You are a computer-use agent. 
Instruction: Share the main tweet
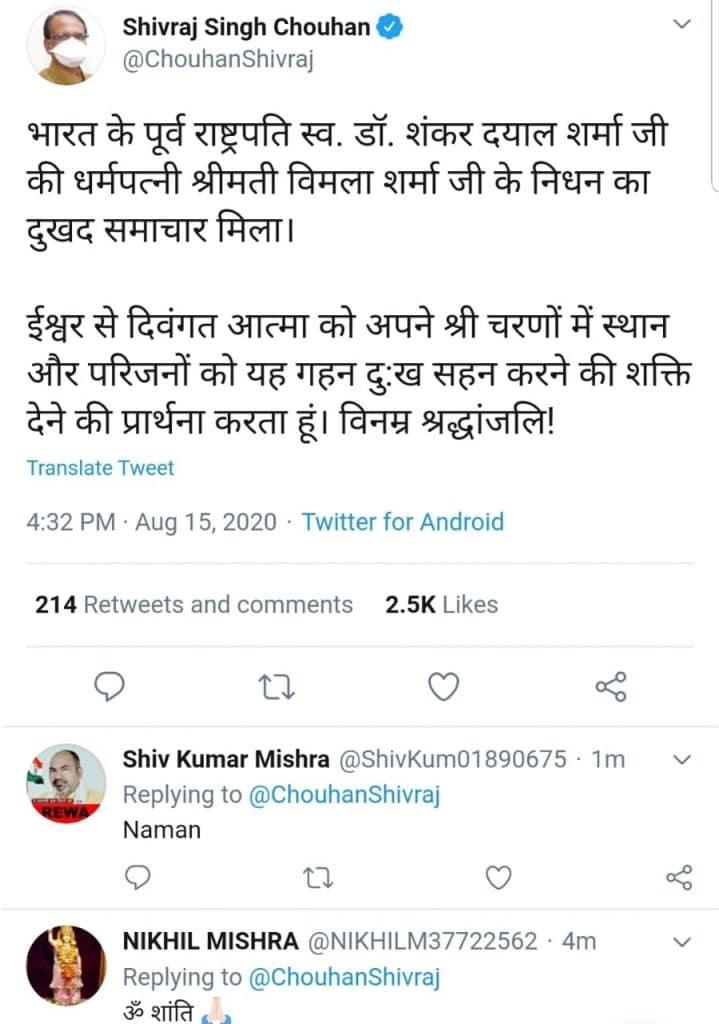pyautogui.click(x=610, y=686)
